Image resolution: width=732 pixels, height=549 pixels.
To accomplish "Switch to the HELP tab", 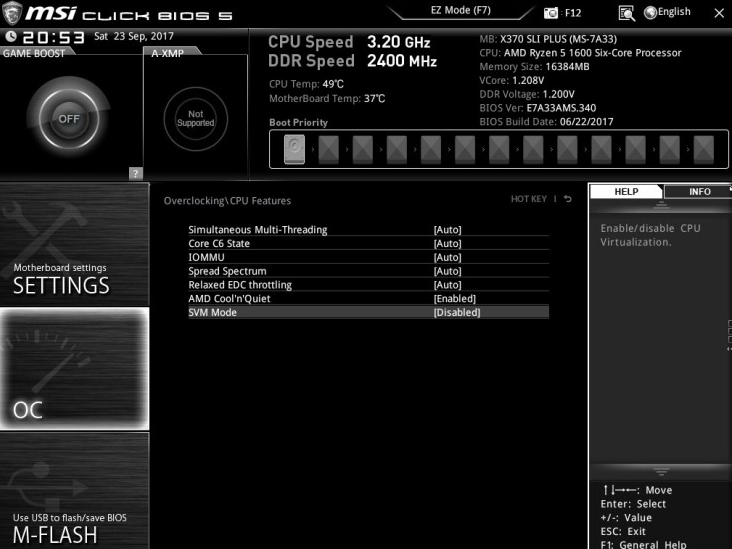I will [x=626, y=191].
